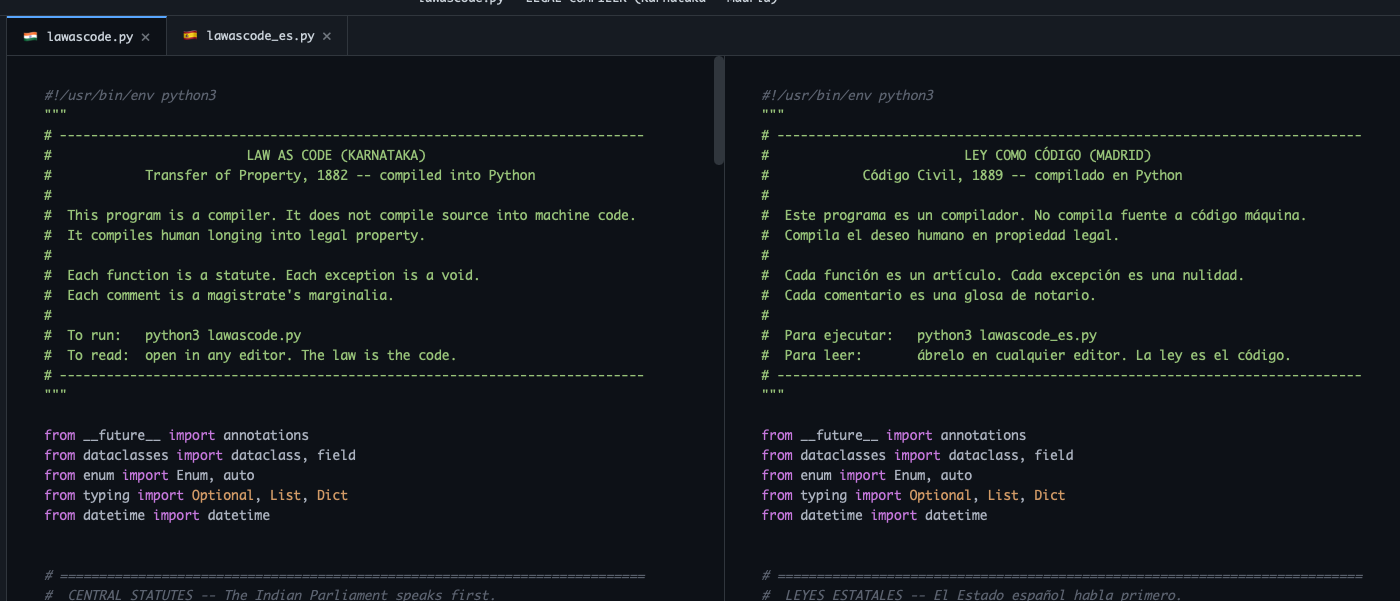Close the lawascode.py tab
Screen dimensions: 1400x601
145,37
